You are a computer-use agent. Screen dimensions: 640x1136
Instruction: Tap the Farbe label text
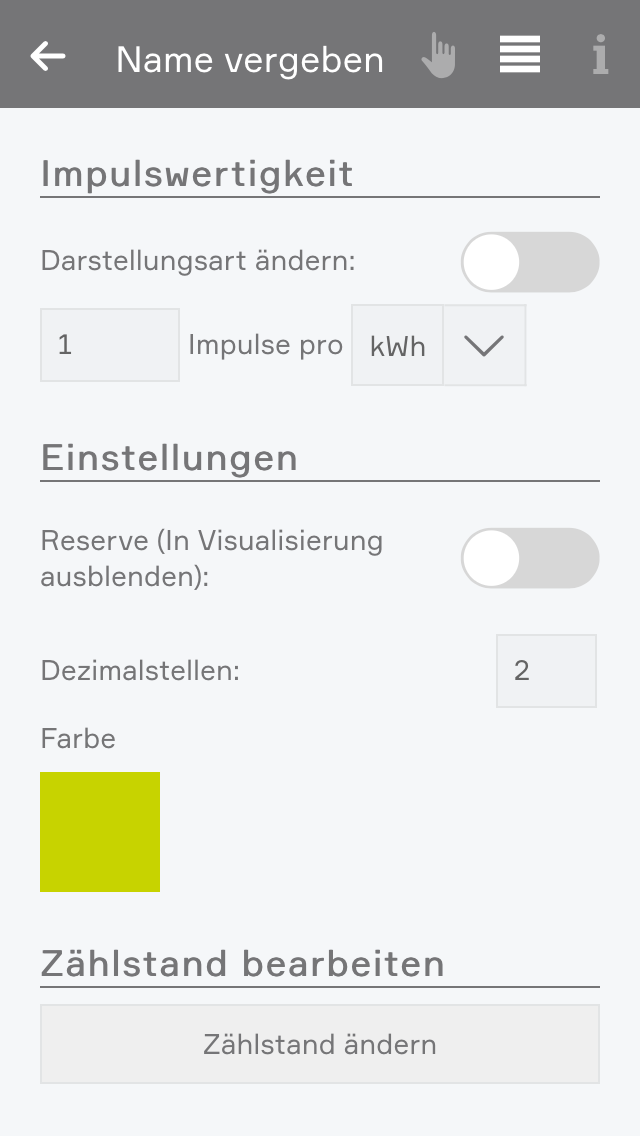click(78, 739)
